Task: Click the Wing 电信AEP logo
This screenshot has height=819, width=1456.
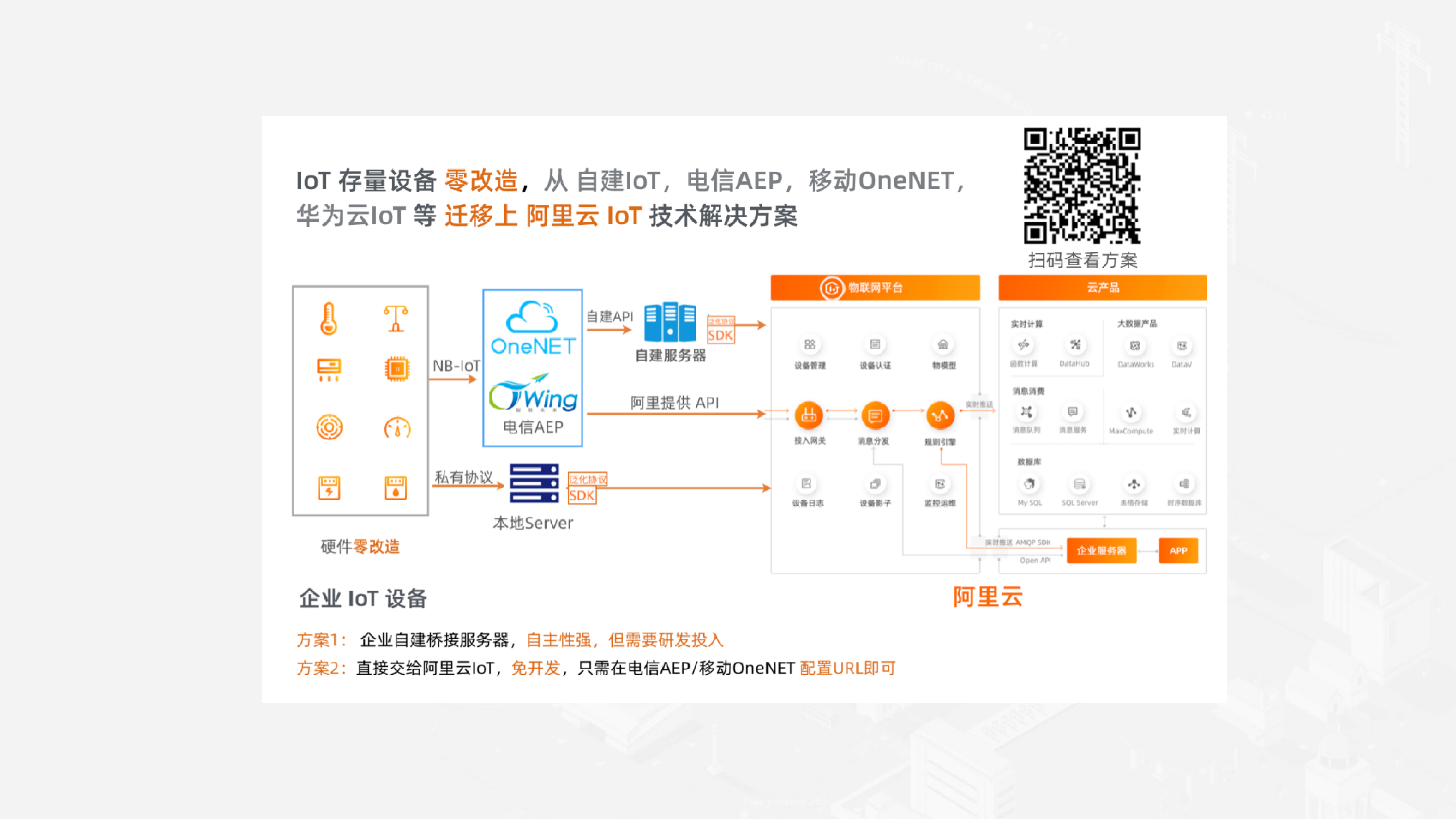Action: (x=533, y=393)
